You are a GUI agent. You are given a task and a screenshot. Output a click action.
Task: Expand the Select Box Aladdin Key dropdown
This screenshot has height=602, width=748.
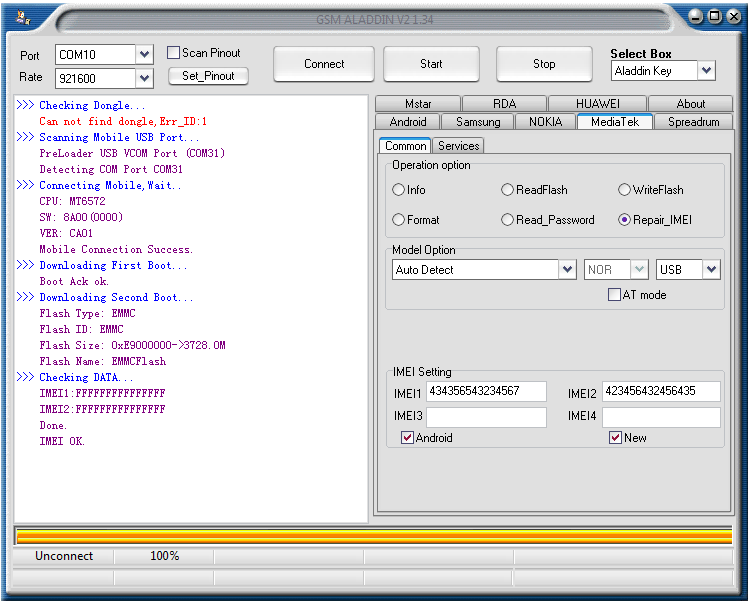[x=706, y=71]
